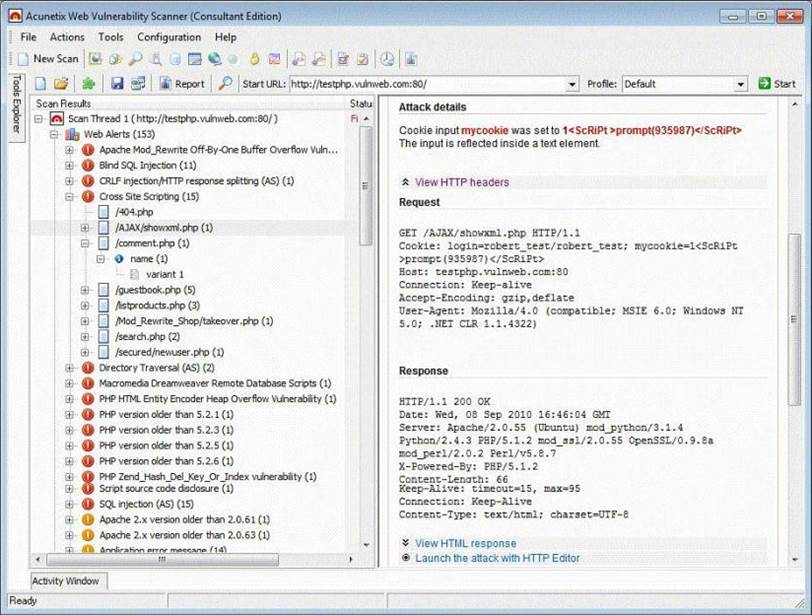The height and width of the screenshot is (615, 812).
Task: Click the globe icon in top toolbar
Action: 213,59
